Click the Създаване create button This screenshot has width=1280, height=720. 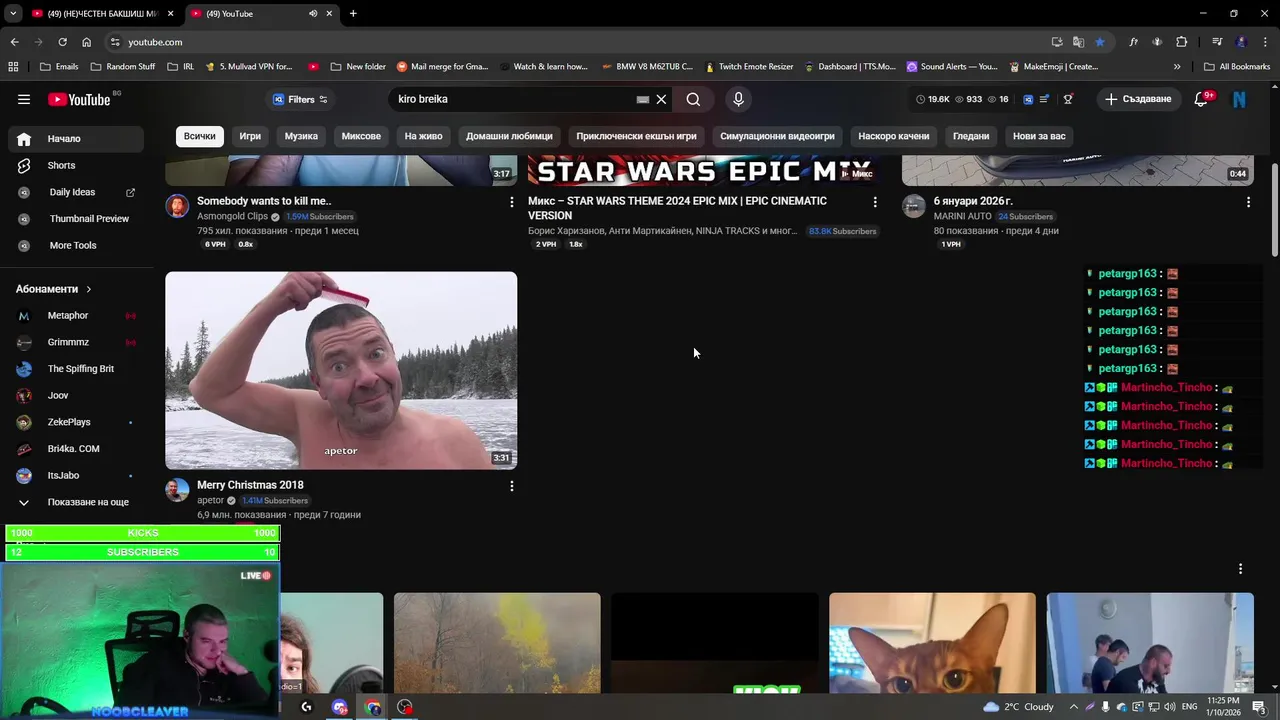[1138, 99]
